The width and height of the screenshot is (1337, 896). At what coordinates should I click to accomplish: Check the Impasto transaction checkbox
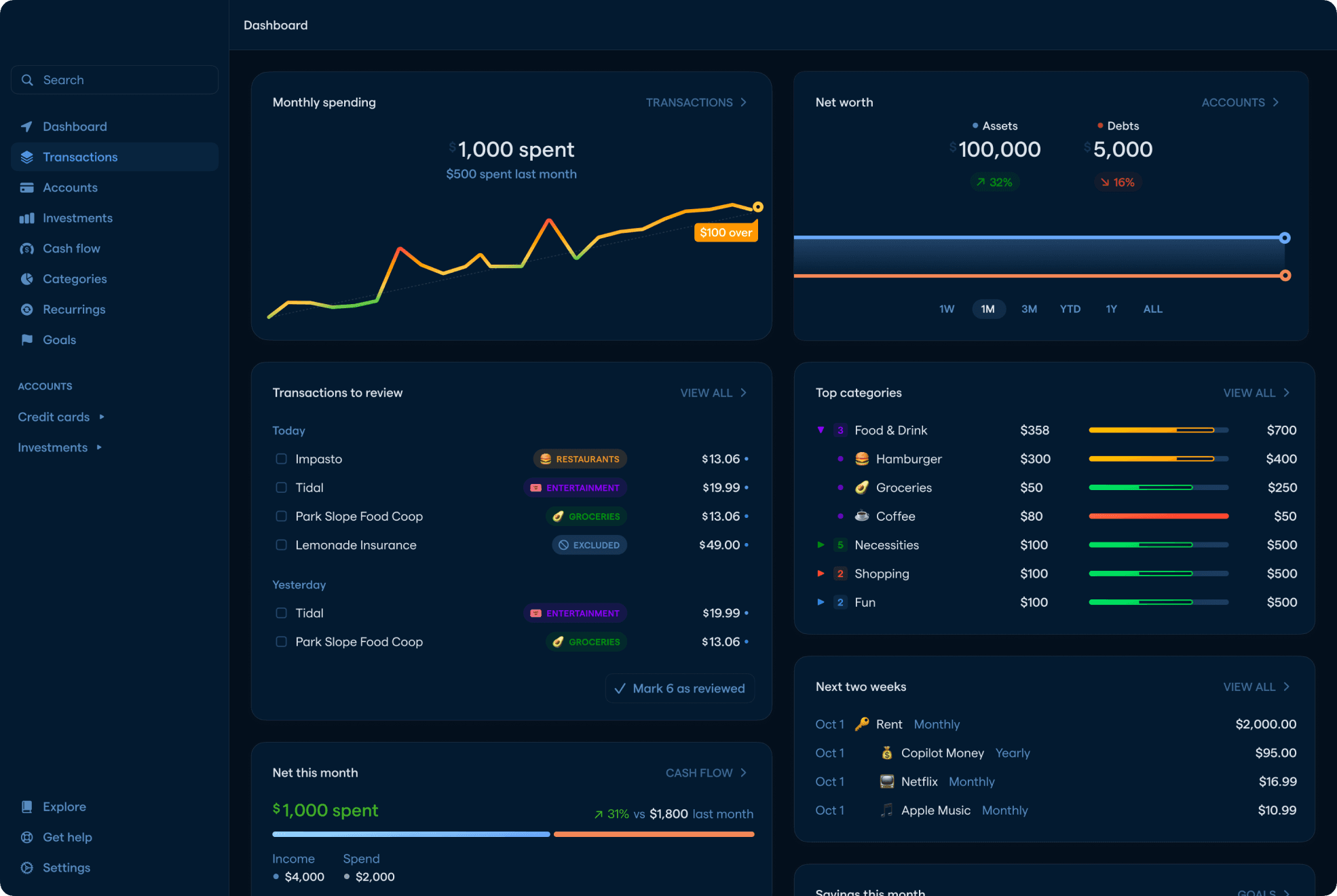click(x=281, y=459)
